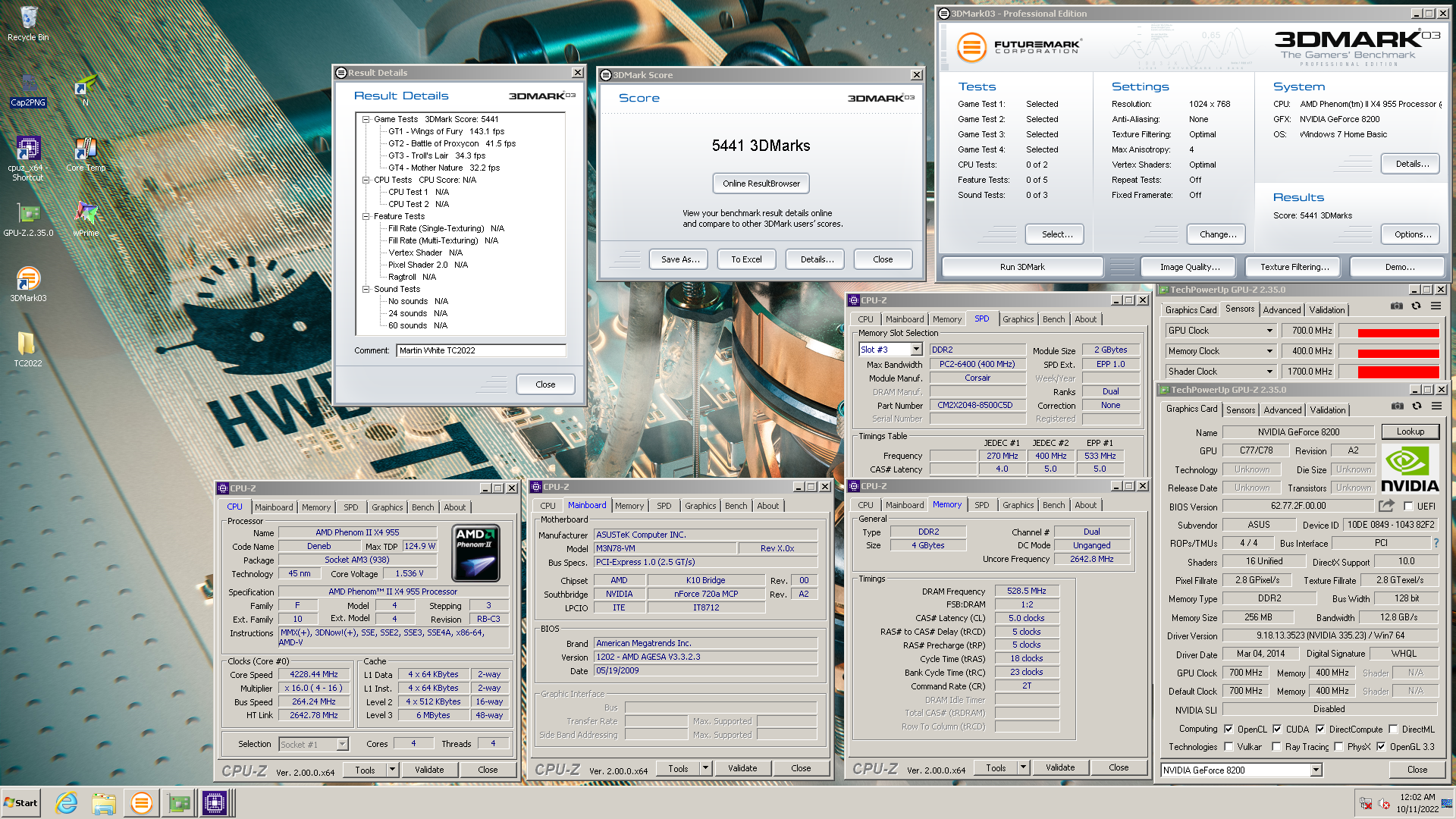Toggle the CUDA checkbox
Image resolution: width=1456 pixels, height=819 pixels.
1277,729
